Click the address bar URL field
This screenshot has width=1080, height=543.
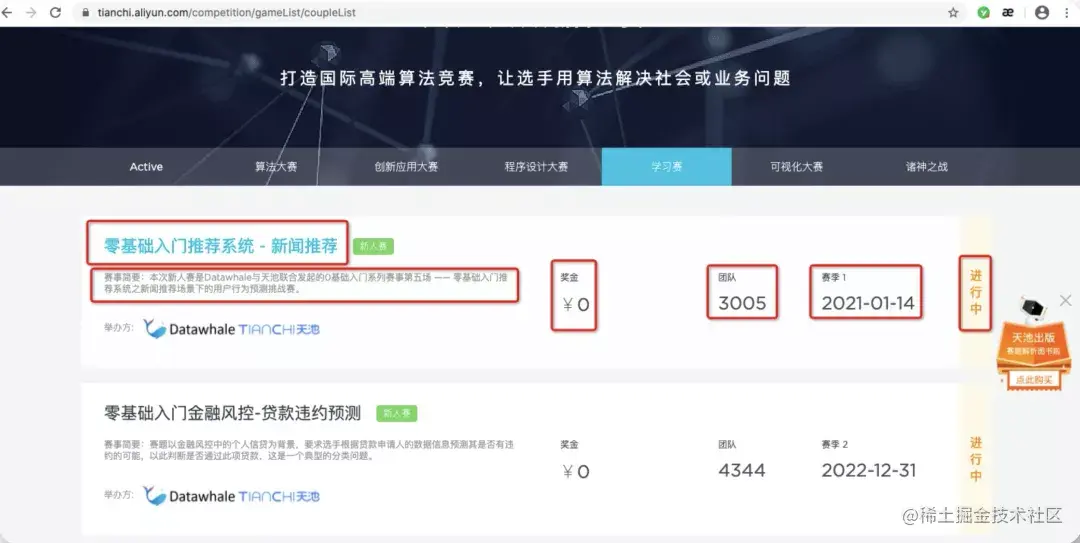pyautogui.click(x=510, y=12)
